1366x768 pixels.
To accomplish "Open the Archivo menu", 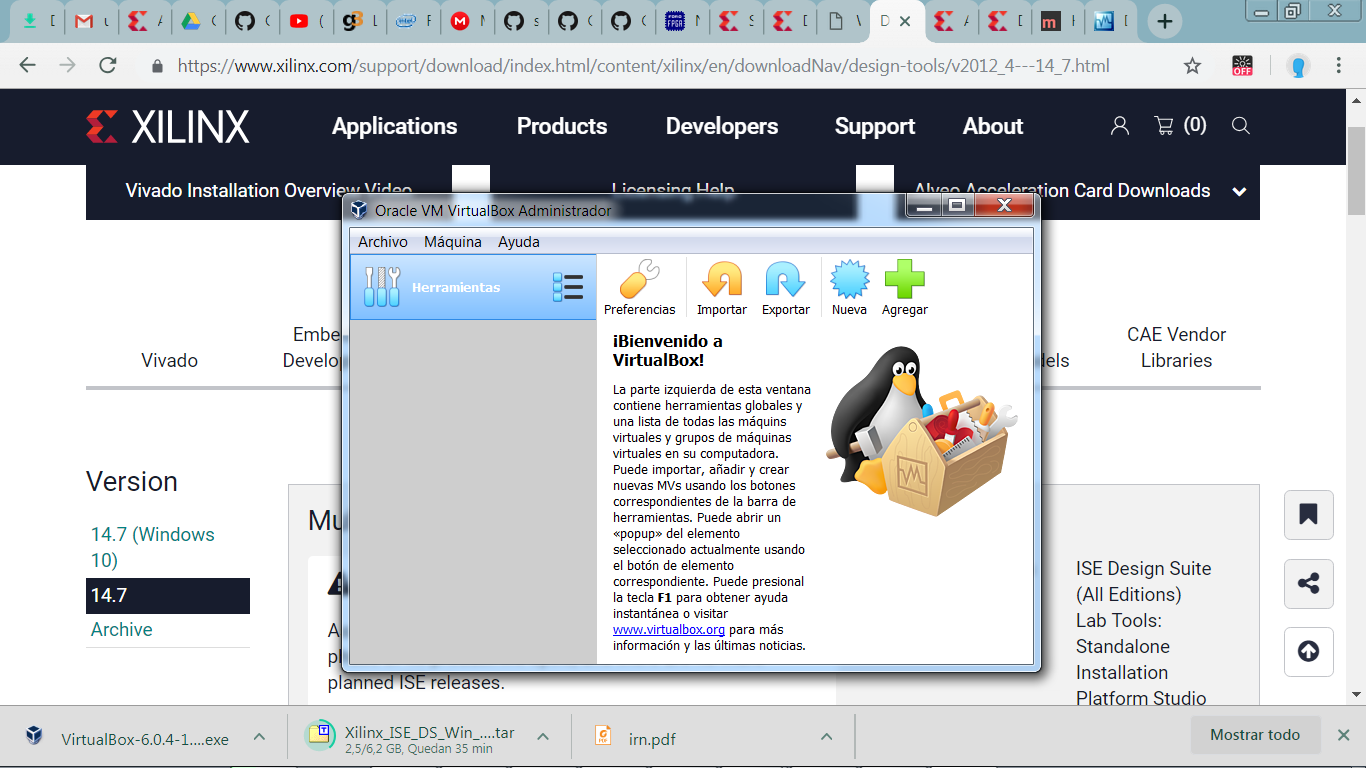I will 383,242.
